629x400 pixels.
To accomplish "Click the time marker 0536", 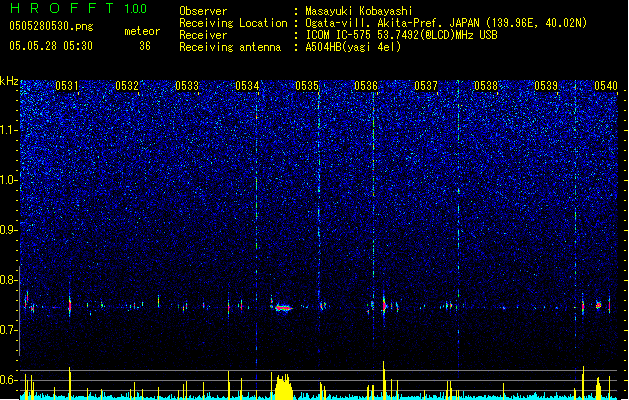I will 366,86.
